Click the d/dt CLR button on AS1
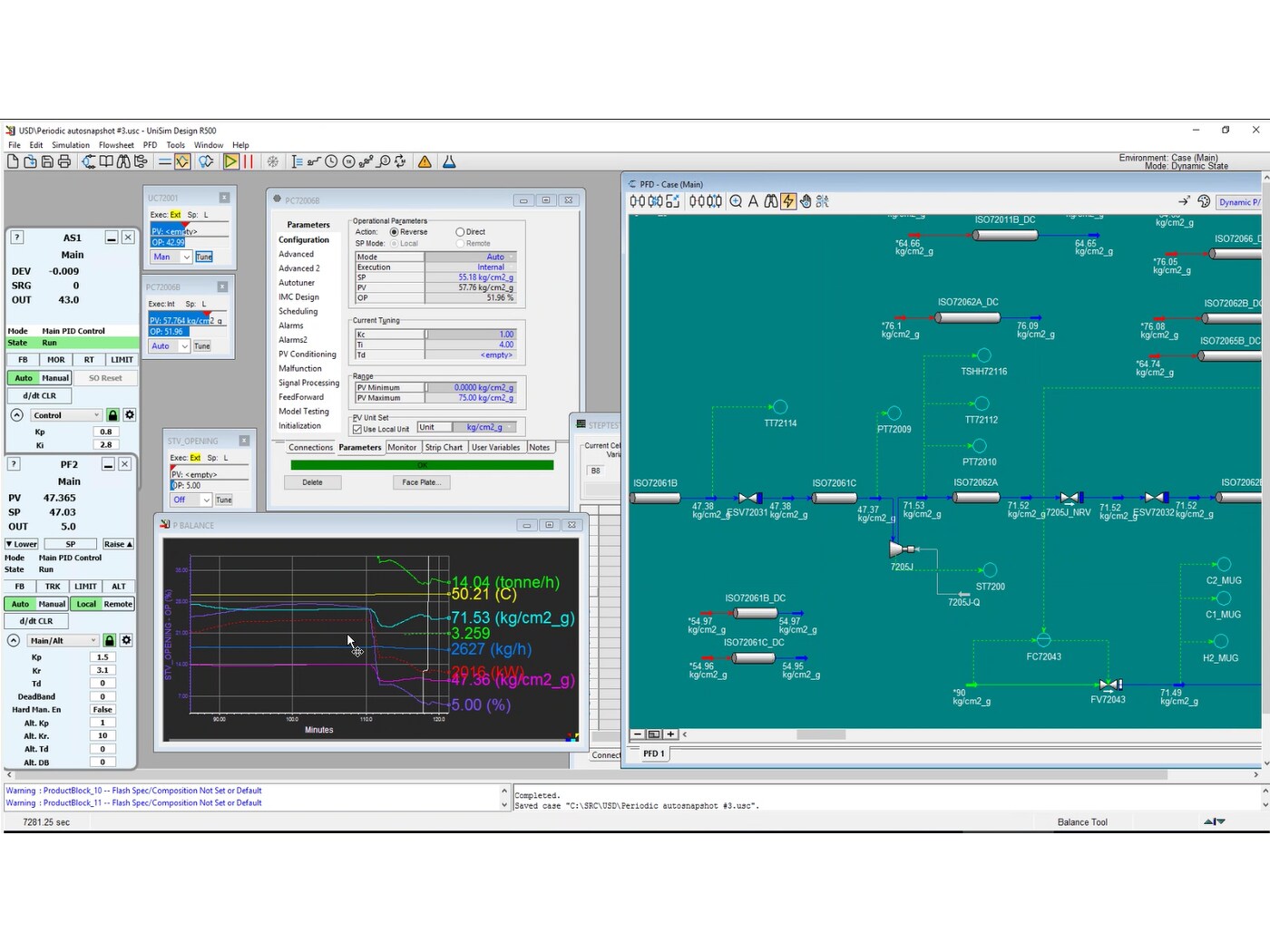The height and width of the screenshot is (952, 1270). click(x=39, y=395)
